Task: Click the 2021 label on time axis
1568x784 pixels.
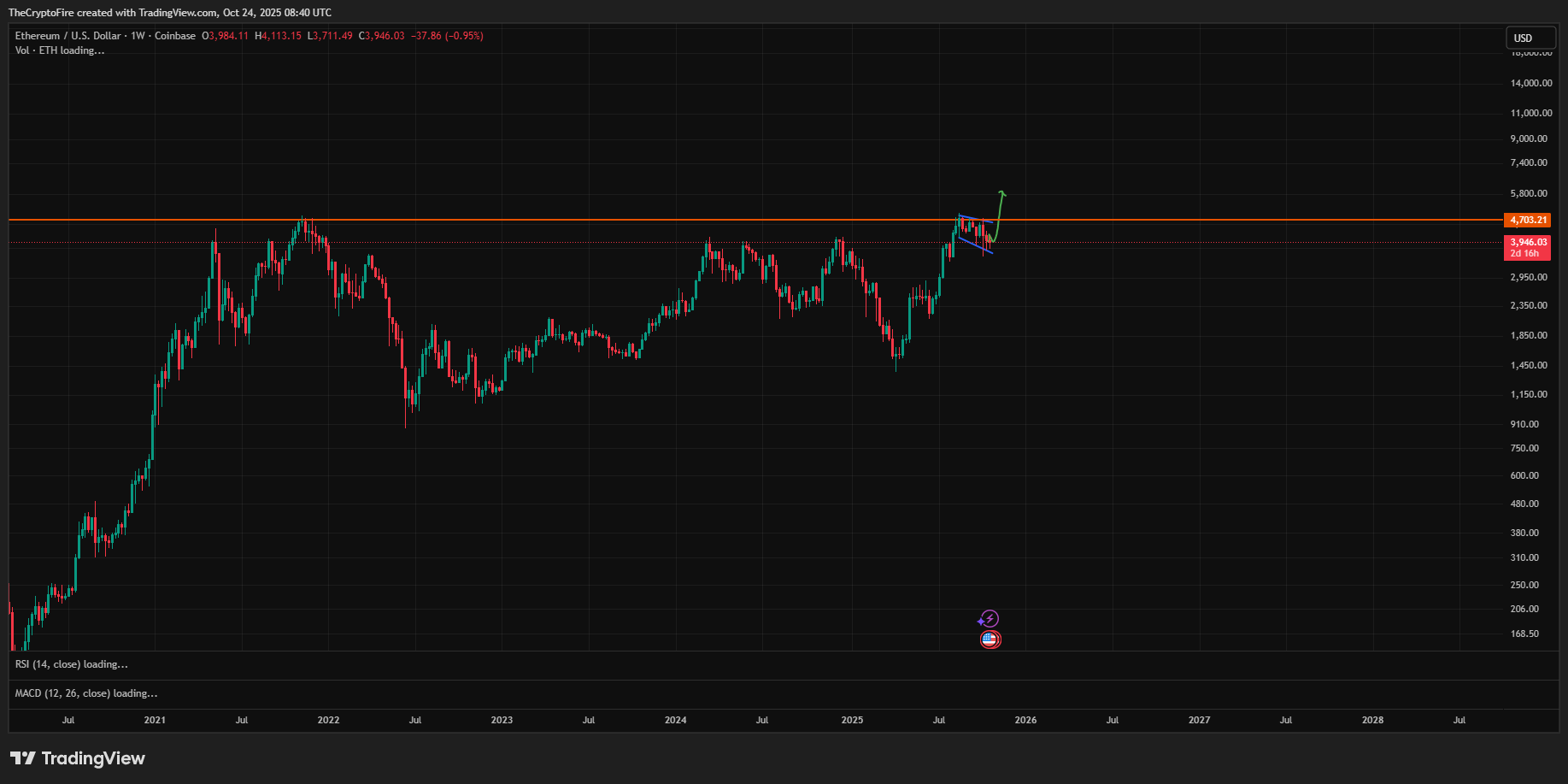Action: (x=155, y=720)
